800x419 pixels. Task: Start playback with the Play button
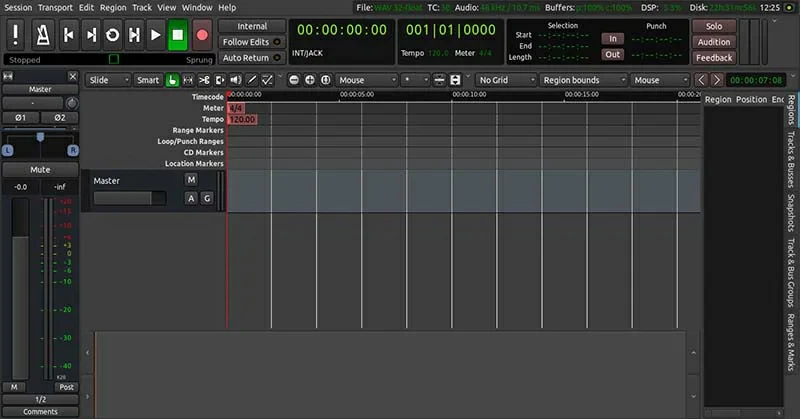click(156, 35)
